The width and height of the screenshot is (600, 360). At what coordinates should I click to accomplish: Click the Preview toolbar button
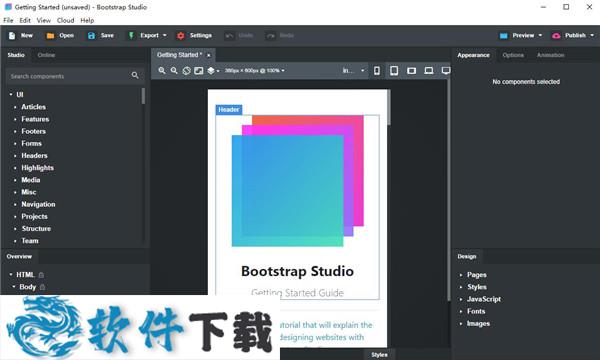click(x=521, y=36)
